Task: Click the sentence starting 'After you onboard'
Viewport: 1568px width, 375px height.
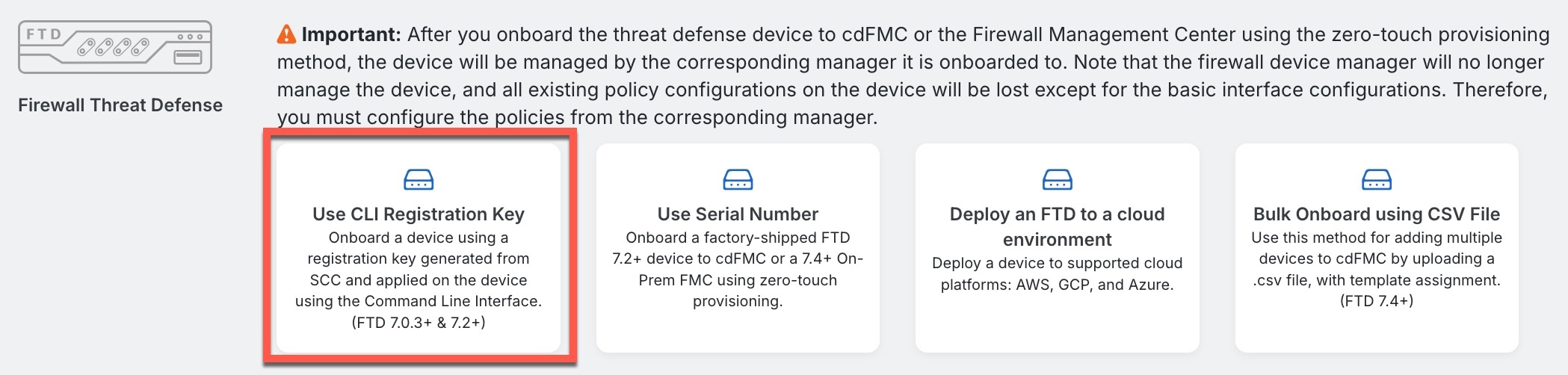Action: [x=972, y=34]
